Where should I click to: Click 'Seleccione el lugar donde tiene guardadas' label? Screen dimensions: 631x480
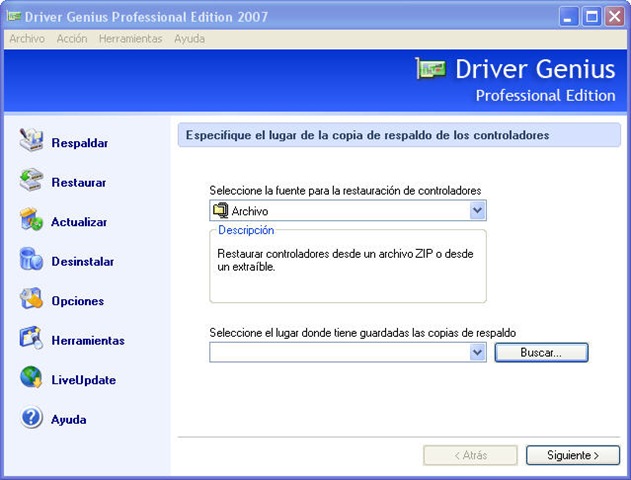[363, 333]
